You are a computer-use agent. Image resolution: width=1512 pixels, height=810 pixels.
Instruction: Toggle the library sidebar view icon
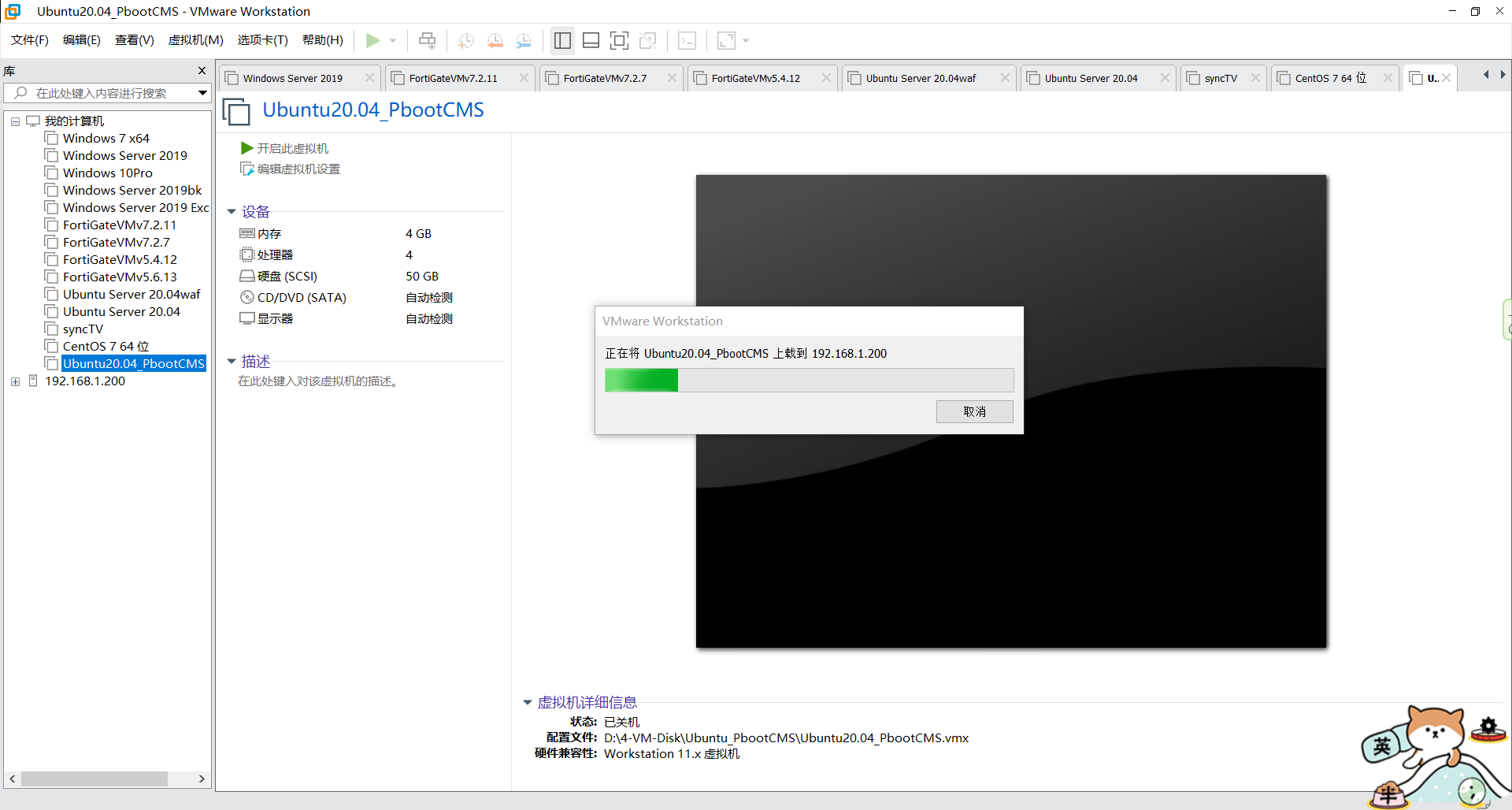[x=562, y=40]
